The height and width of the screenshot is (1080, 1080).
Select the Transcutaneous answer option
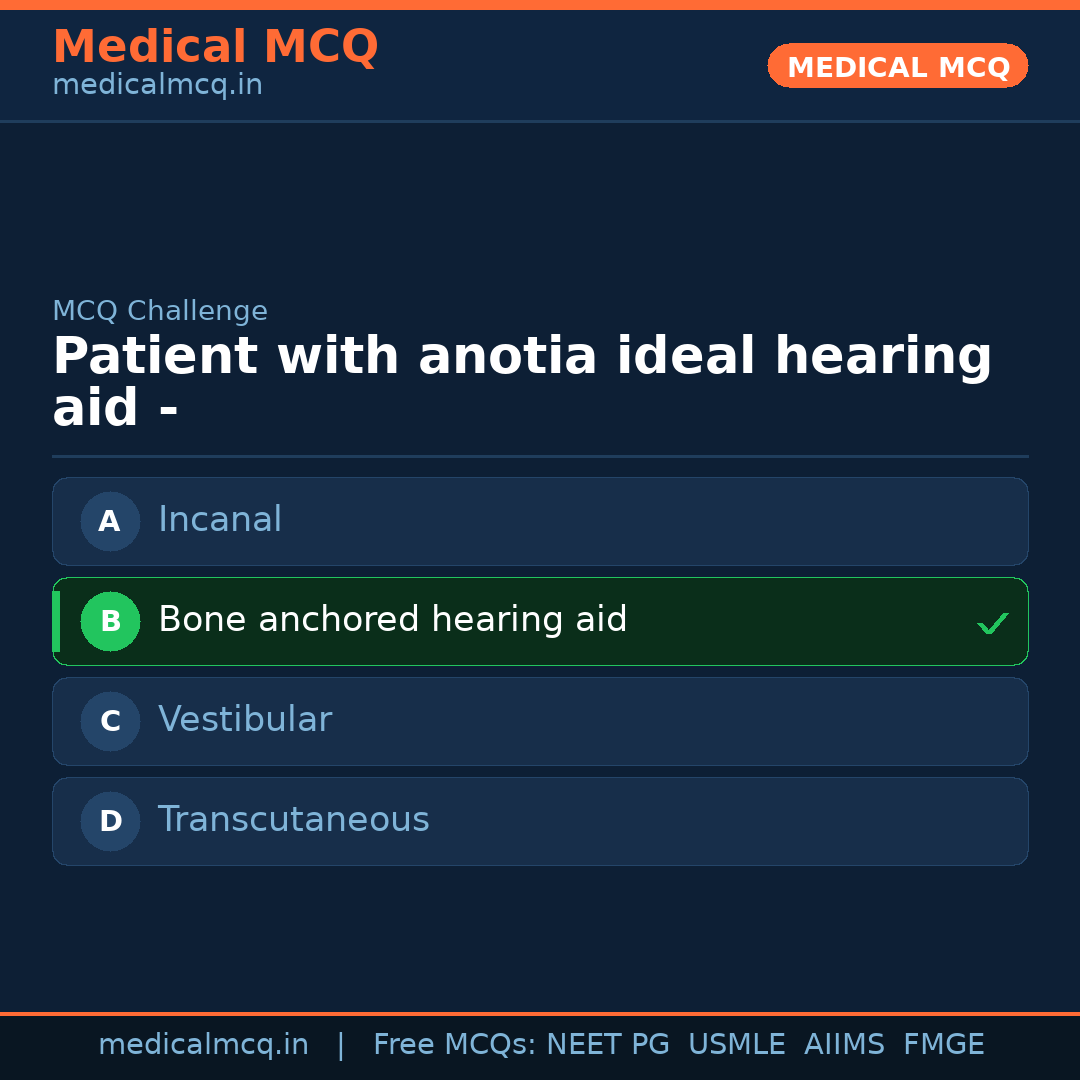[540, 821]
